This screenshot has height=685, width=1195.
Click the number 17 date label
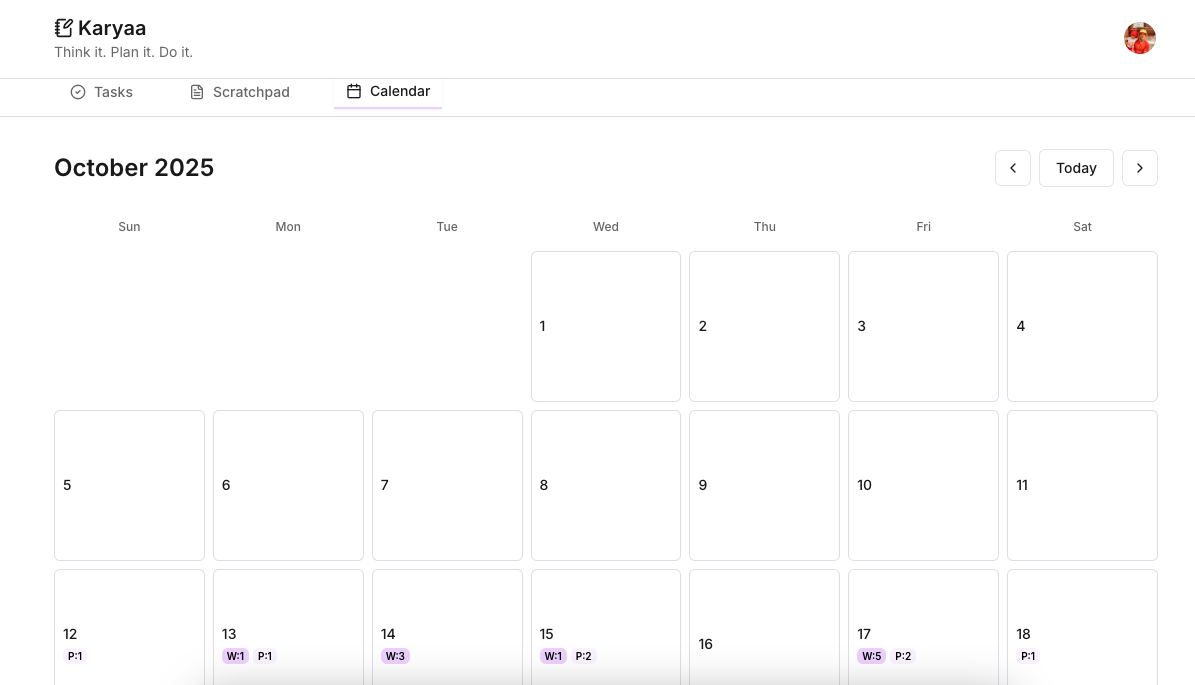coord(864,634)
